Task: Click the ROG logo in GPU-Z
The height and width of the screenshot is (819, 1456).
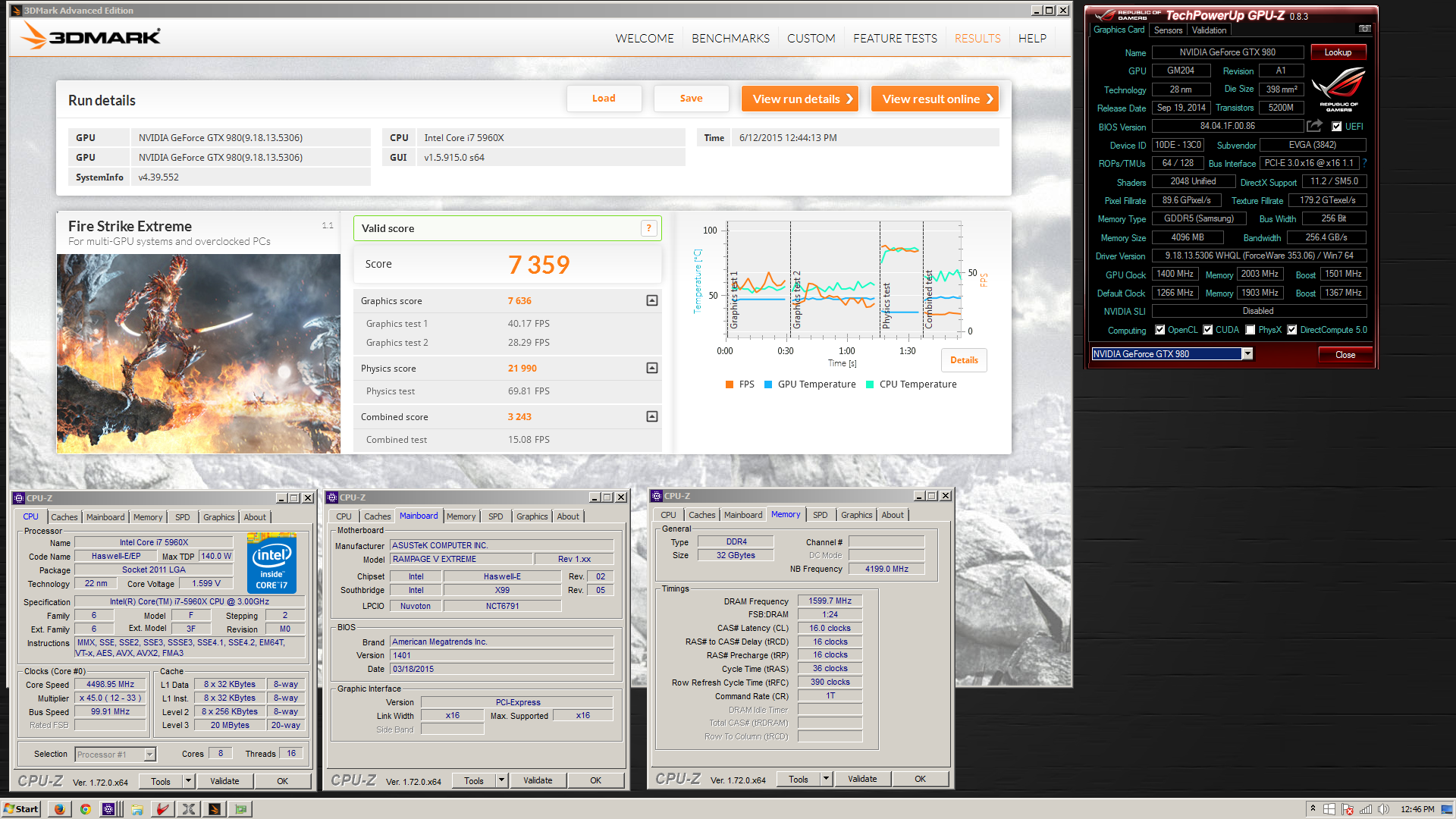Action: pos(1338,89)
